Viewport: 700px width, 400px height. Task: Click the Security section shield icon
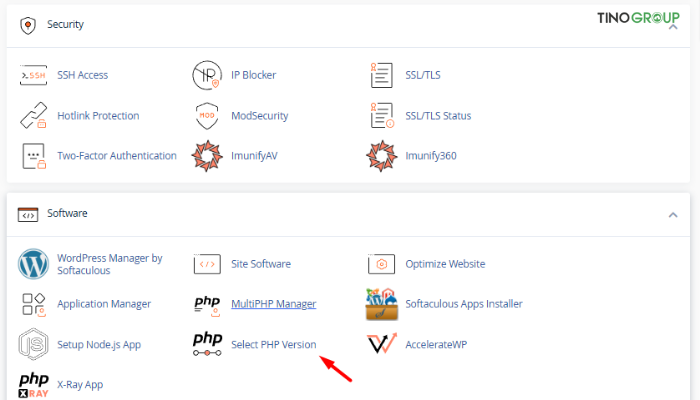(28, 25)
